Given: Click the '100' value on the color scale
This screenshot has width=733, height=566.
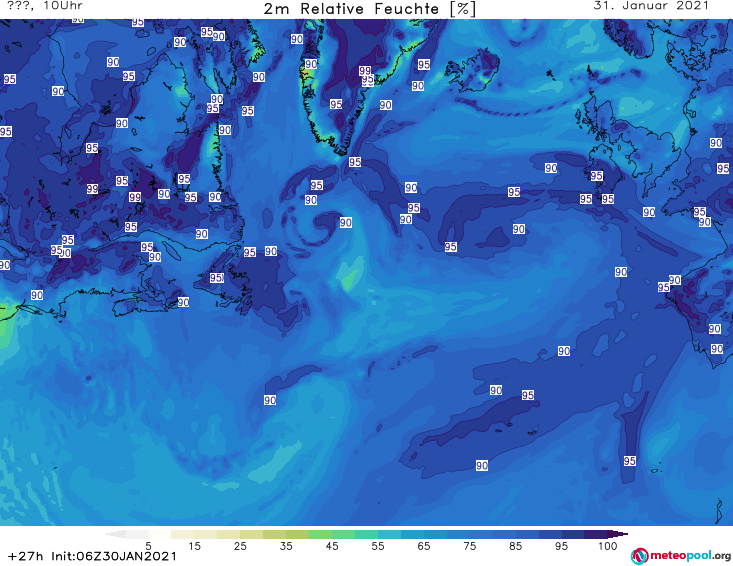Looking at the screenshot, I should point(607,546).
